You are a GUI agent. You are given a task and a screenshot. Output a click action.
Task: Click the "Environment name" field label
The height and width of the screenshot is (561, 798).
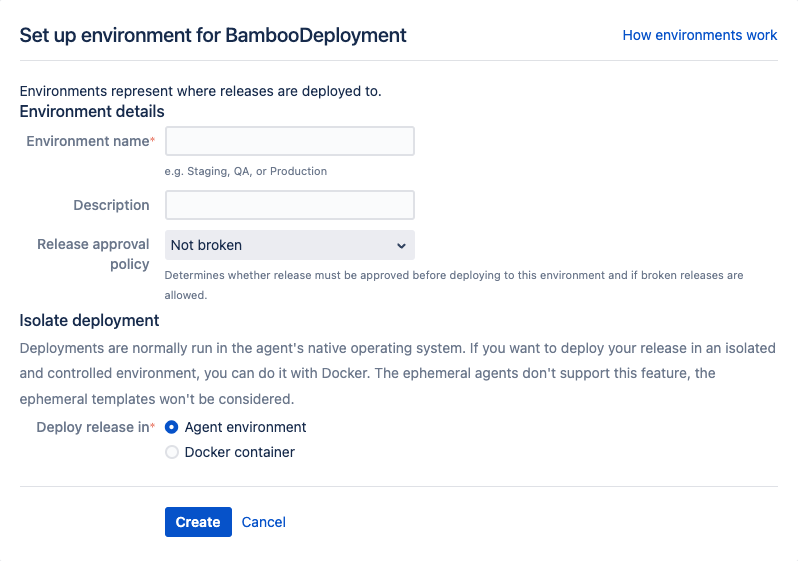(x=88, y=141)
